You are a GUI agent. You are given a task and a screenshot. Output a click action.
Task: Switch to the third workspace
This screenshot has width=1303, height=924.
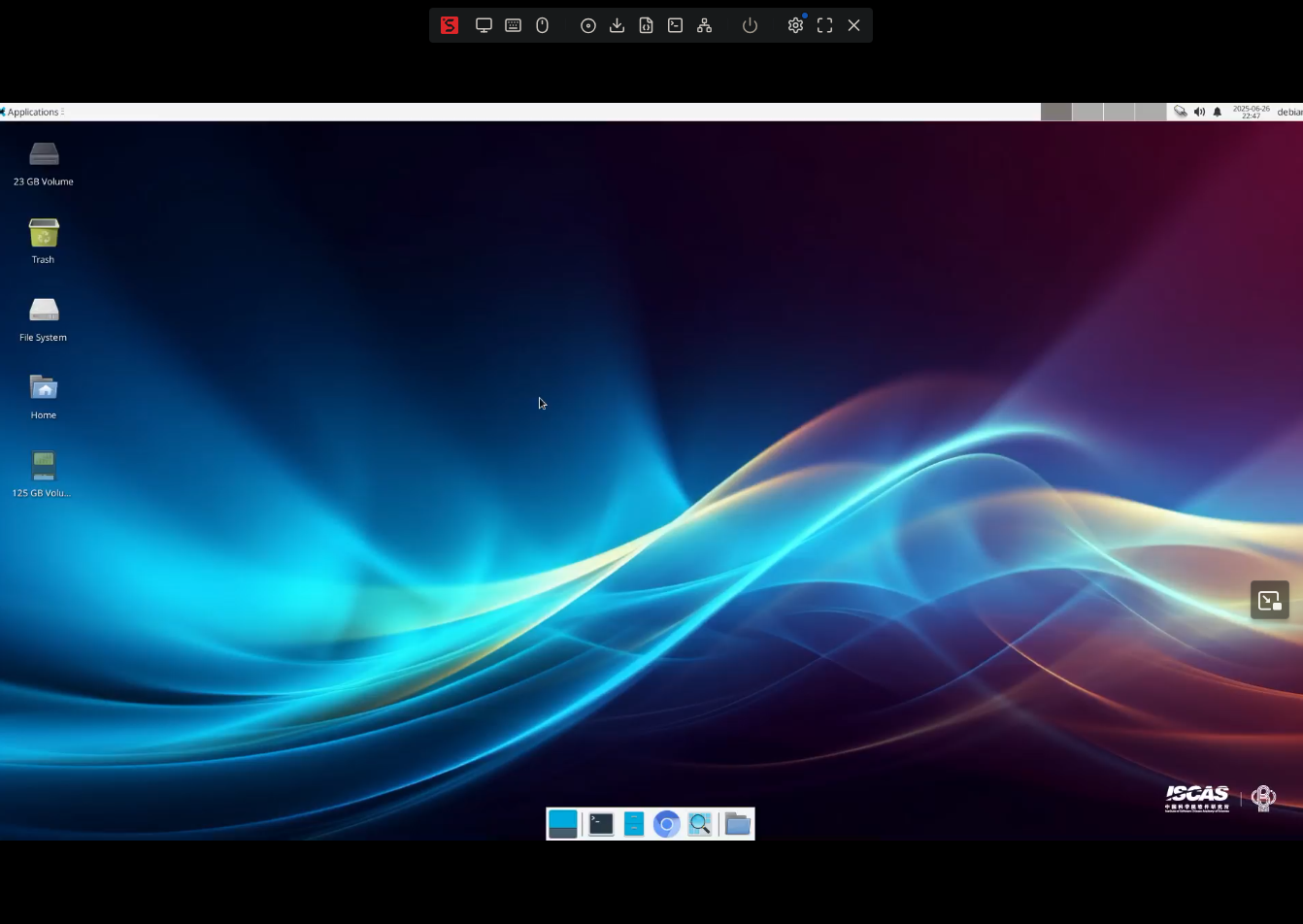click(1119, 112)
